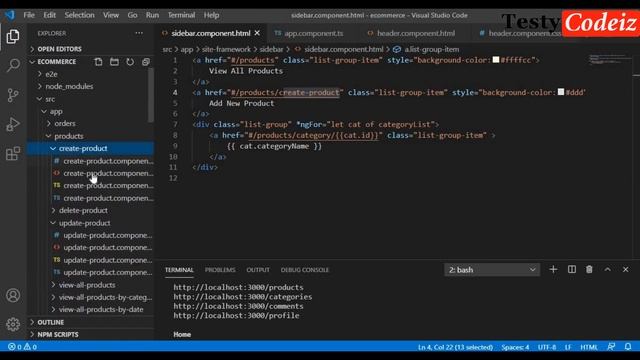Maximize the panel with up chevron
The width and height of the screenshot is (640, 360).
pyautogui.click(x=607, y=269)
